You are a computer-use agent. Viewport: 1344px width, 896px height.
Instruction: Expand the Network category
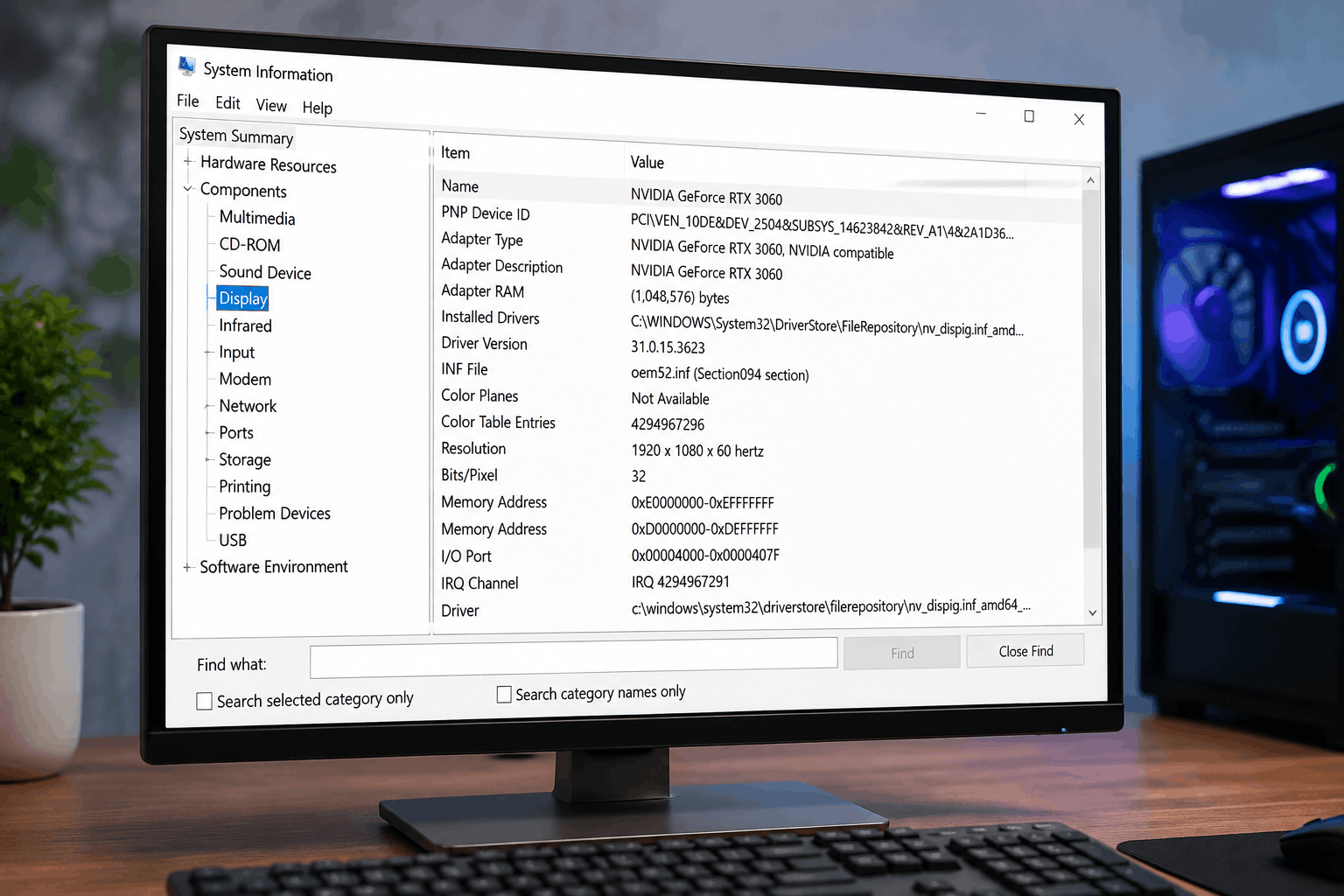(208, 406)
